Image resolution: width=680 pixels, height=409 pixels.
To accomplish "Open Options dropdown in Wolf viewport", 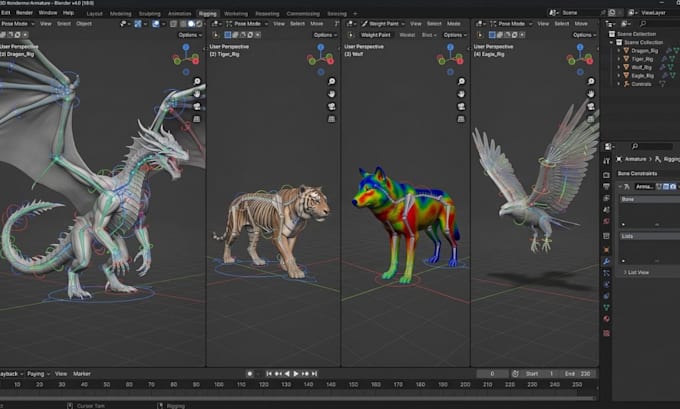I will click(455, 35).
